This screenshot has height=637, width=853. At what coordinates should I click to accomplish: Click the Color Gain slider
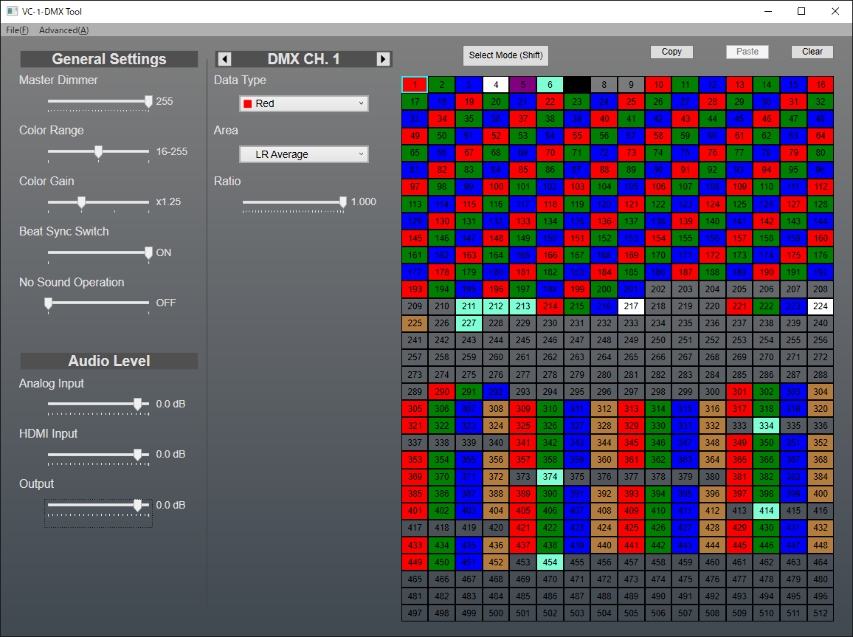[x=98, y=202]
